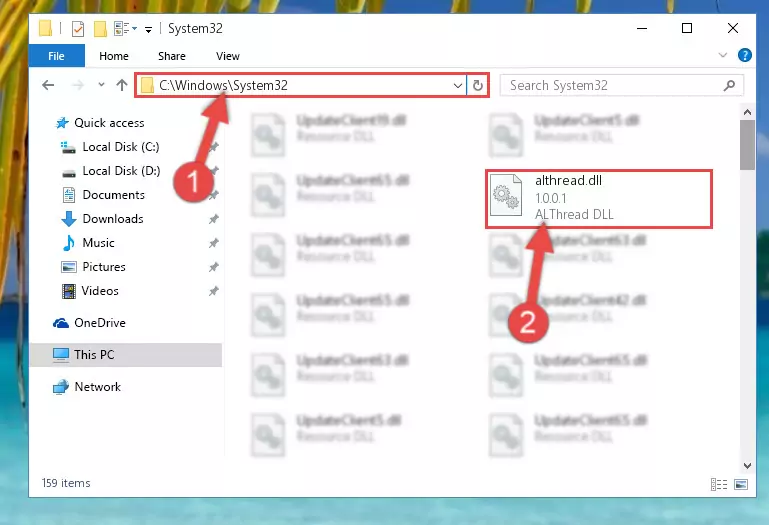Expand the address bar history dropdown

coord(458,85)
